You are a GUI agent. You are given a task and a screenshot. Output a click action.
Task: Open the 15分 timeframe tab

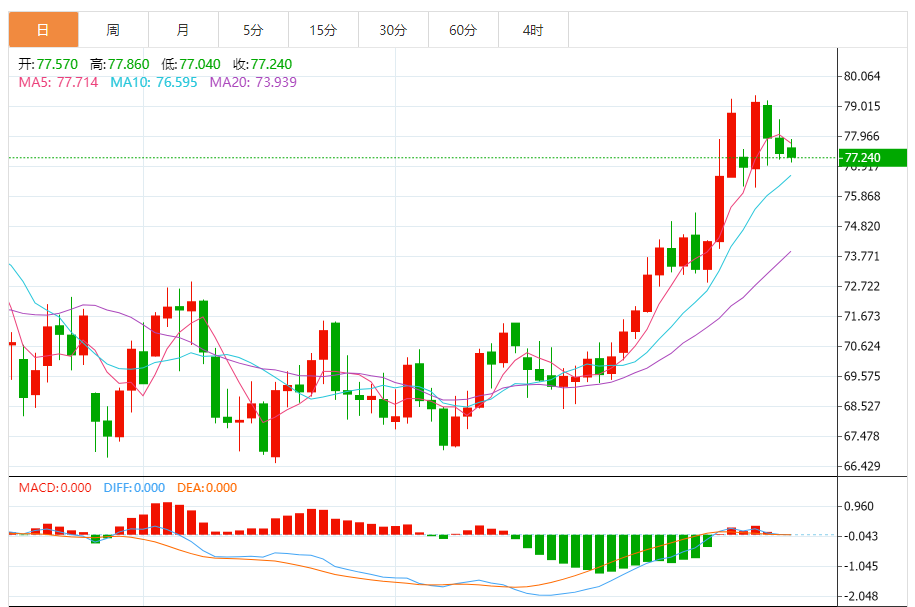click(323, 30)
